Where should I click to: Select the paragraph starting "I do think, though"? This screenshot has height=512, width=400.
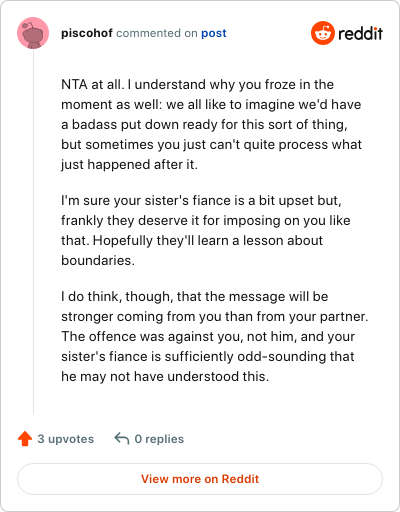215,336
